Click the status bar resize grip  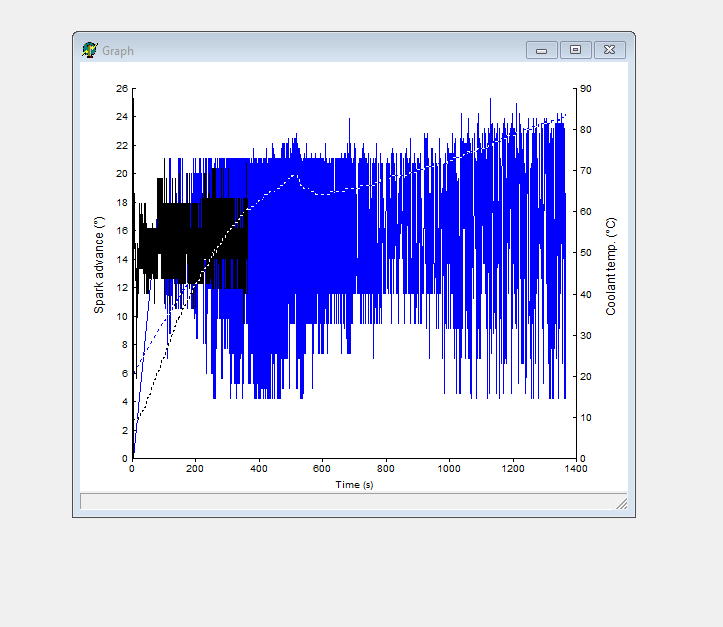pyautogui.click(x=622, y=504)
